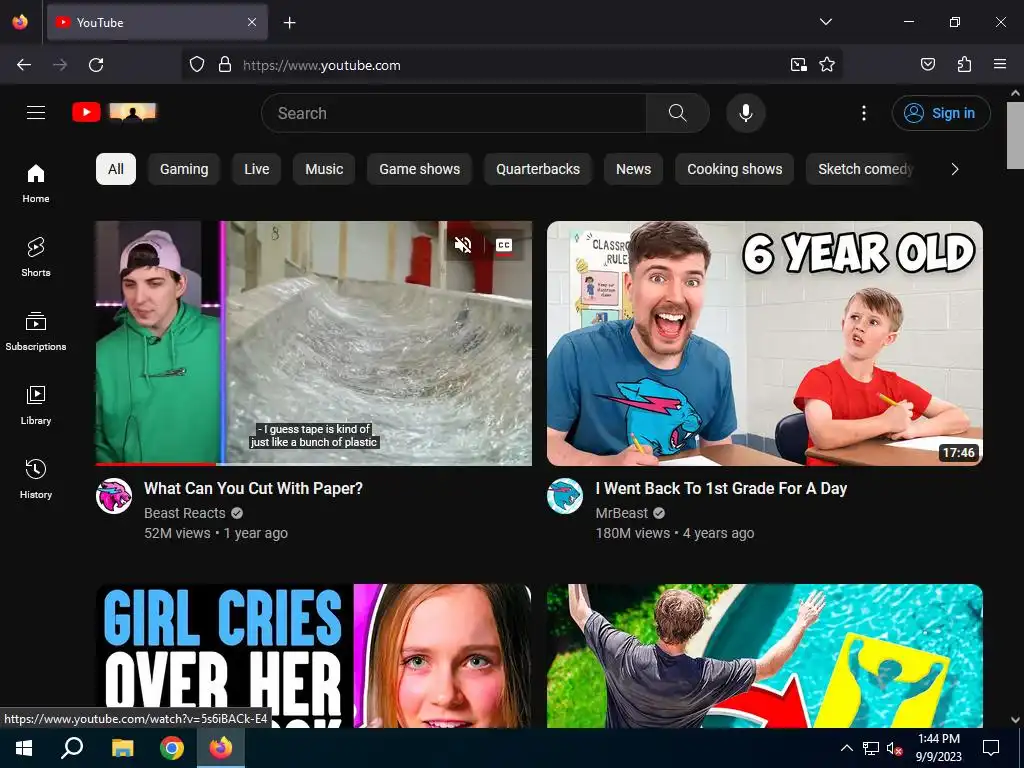Open the Beast Reacts channel name link
Viewport: 1024px width, 768px height.
[185, 513]
